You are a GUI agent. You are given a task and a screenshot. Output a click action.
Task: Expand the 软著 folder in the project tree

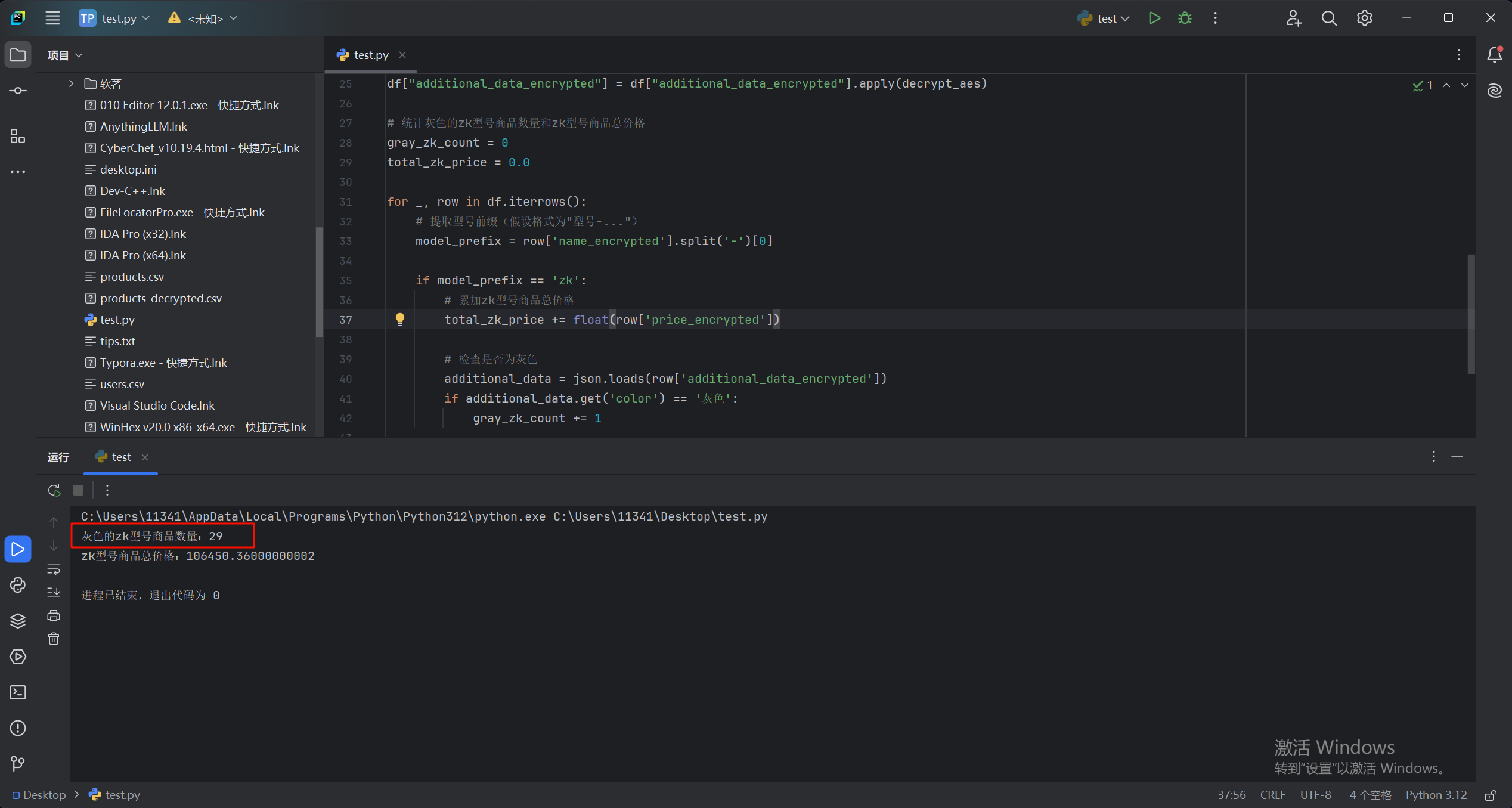coord(71,83)
